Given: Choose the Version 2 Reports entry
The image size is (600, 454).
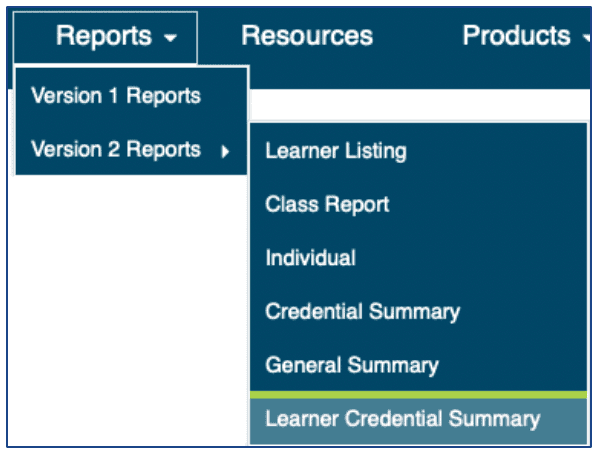Looking at the screenshot, I should point(116,150).
